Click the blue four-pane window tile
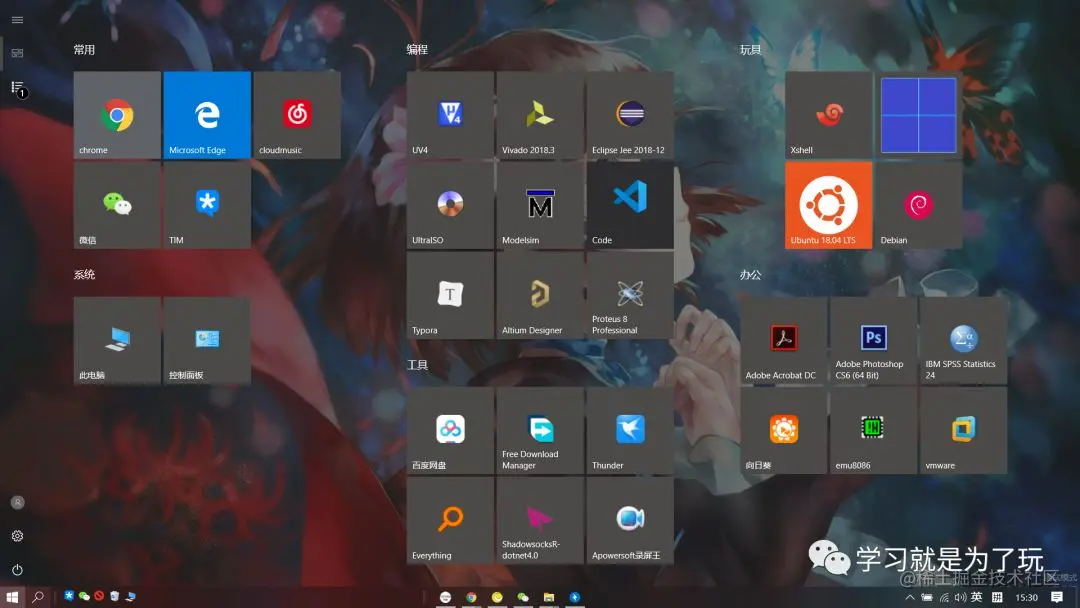This screenshot has height=608, width=1080. click(919, 115)
